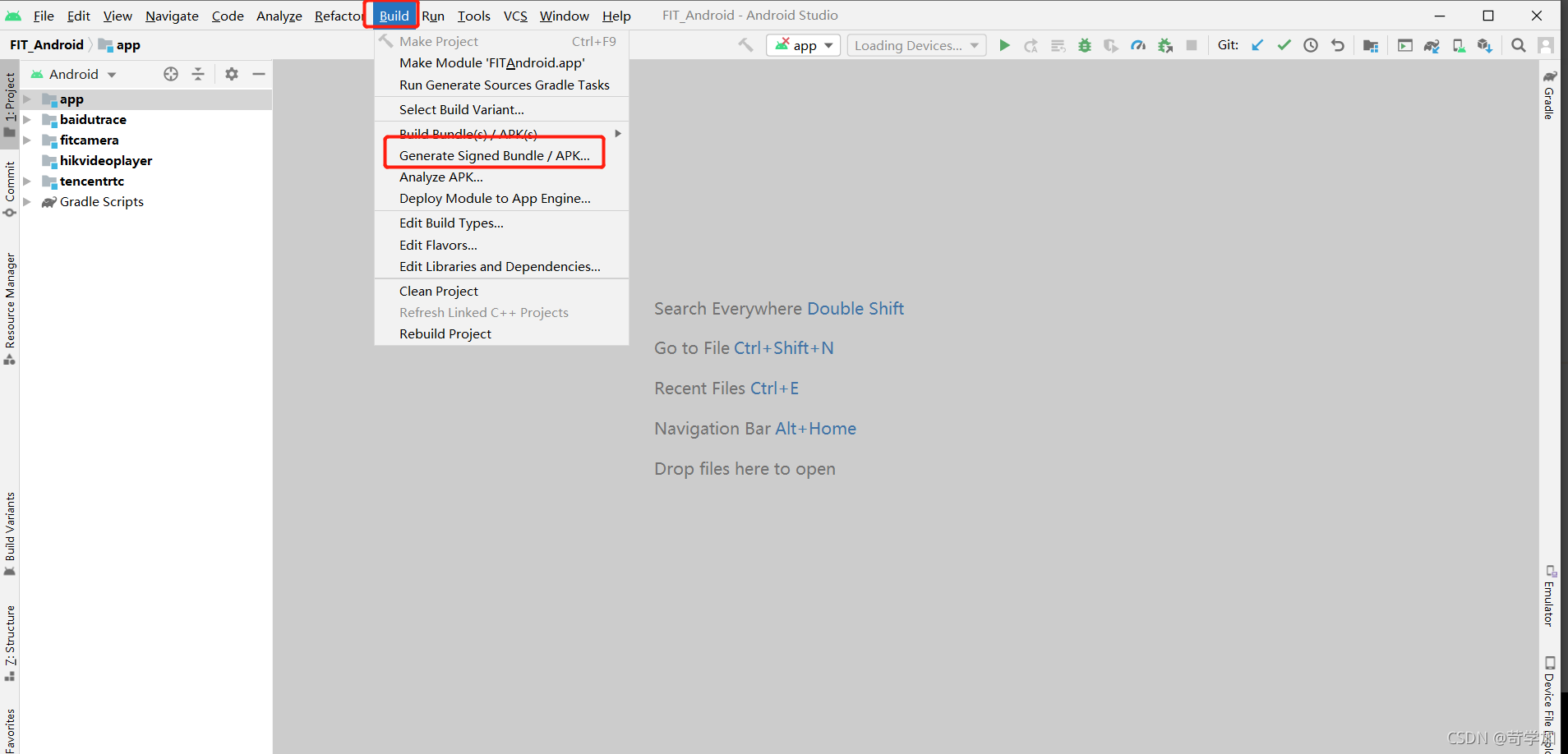Open Gradle tool window tab
The height and width of the screenshot is (754, 1568).
1548,95
